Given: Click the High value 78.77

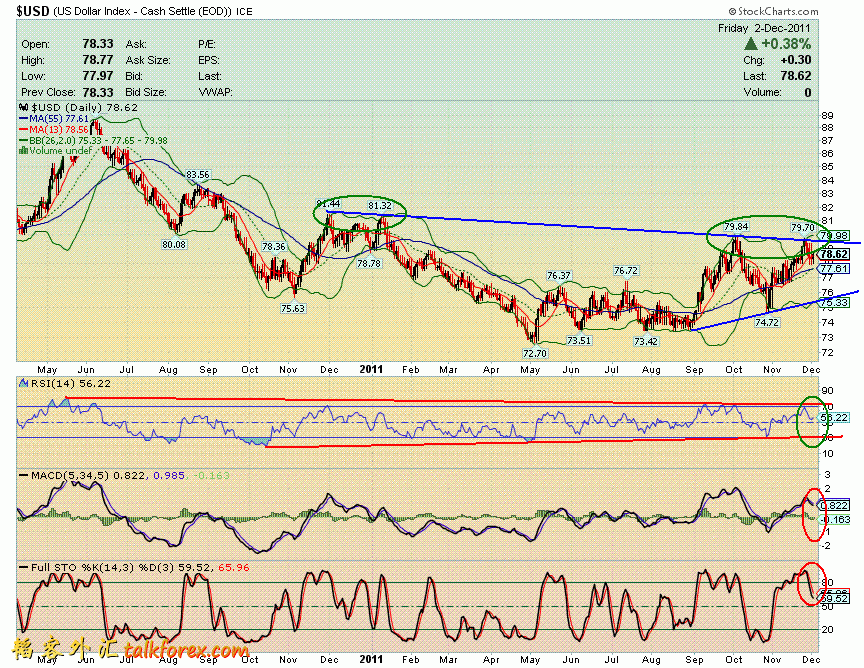Looking at the screenshot, I should tap(98, 60).
